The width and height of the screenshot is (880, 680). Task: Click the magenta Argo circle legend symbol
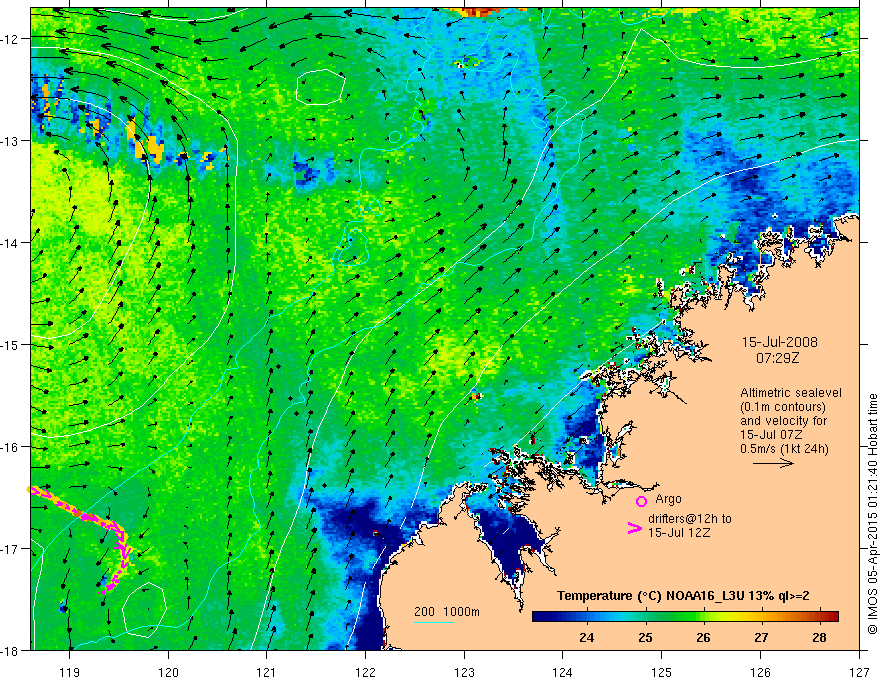pos(641,501)
